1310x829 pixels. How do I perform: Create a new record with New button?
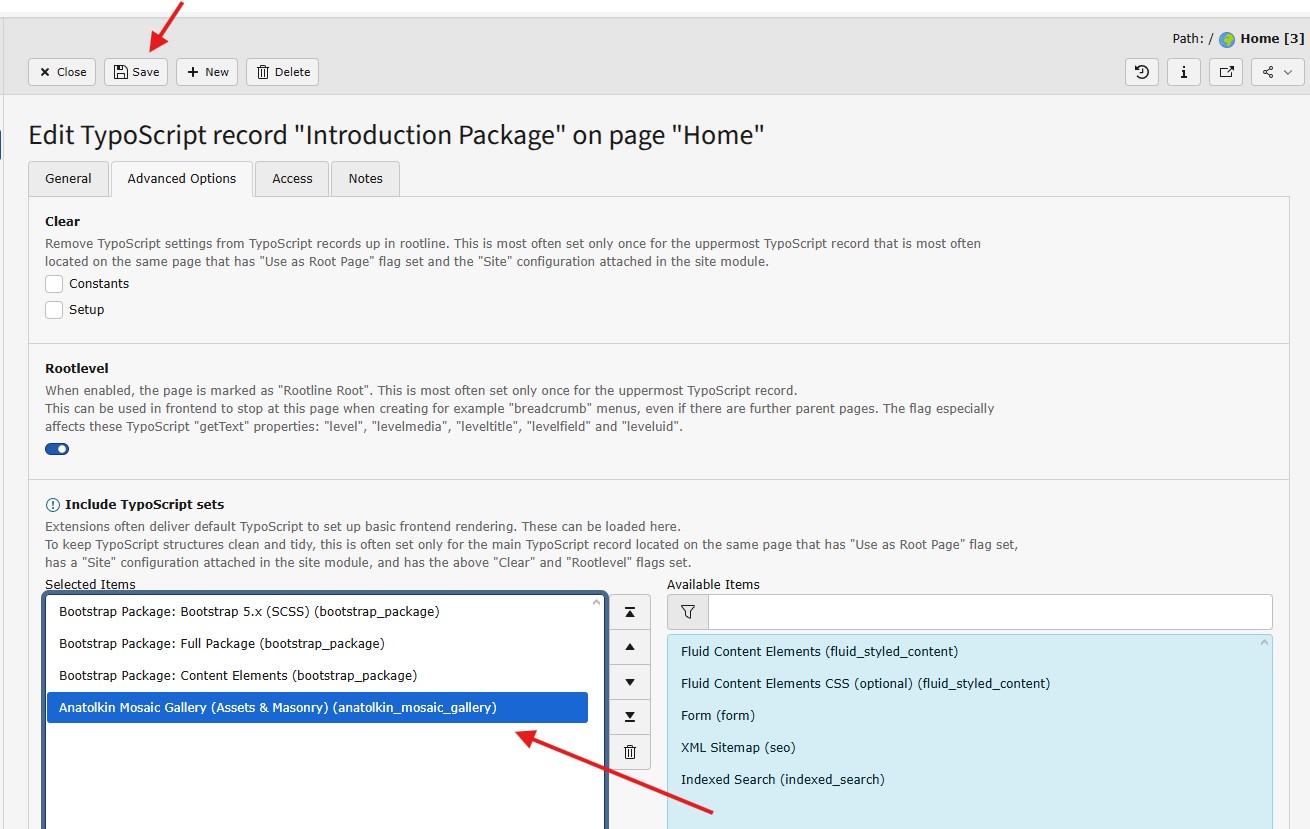pyautogui.click(x=208, y=72)
